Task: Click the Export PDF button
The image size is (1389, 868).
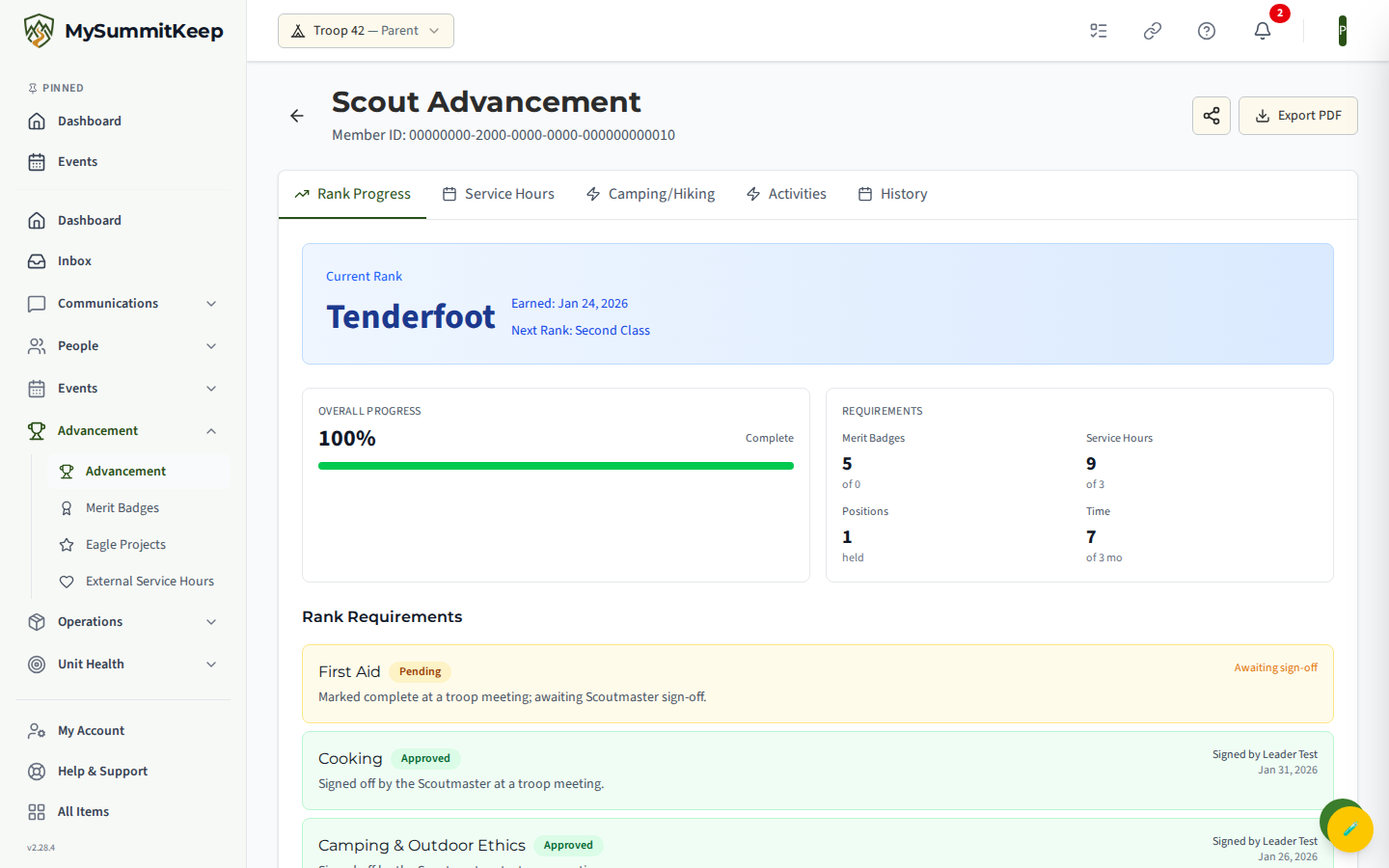Action: [x=1297, y=116]
